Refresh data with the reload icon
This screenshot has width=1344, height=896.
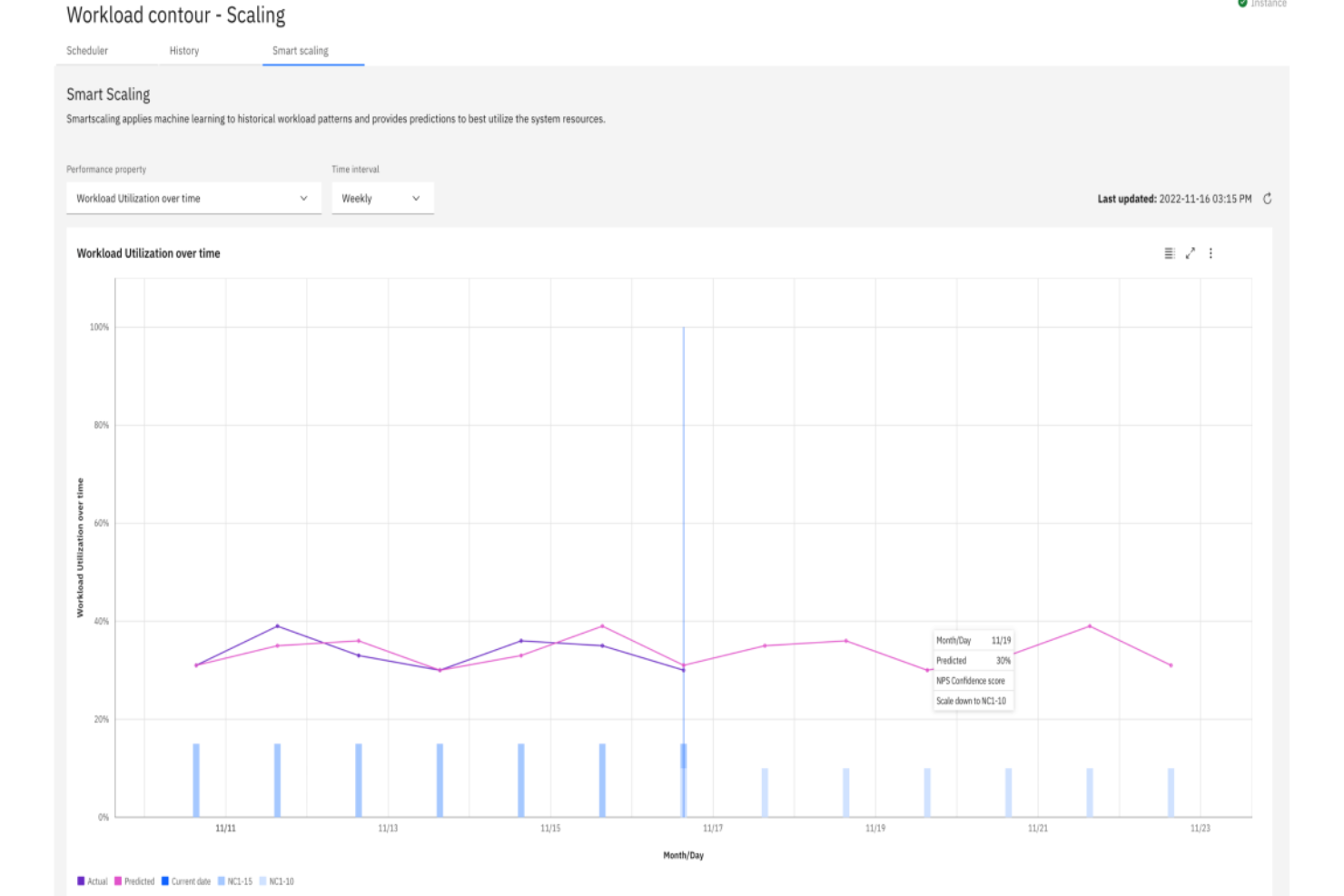[x=1268, y=198]
